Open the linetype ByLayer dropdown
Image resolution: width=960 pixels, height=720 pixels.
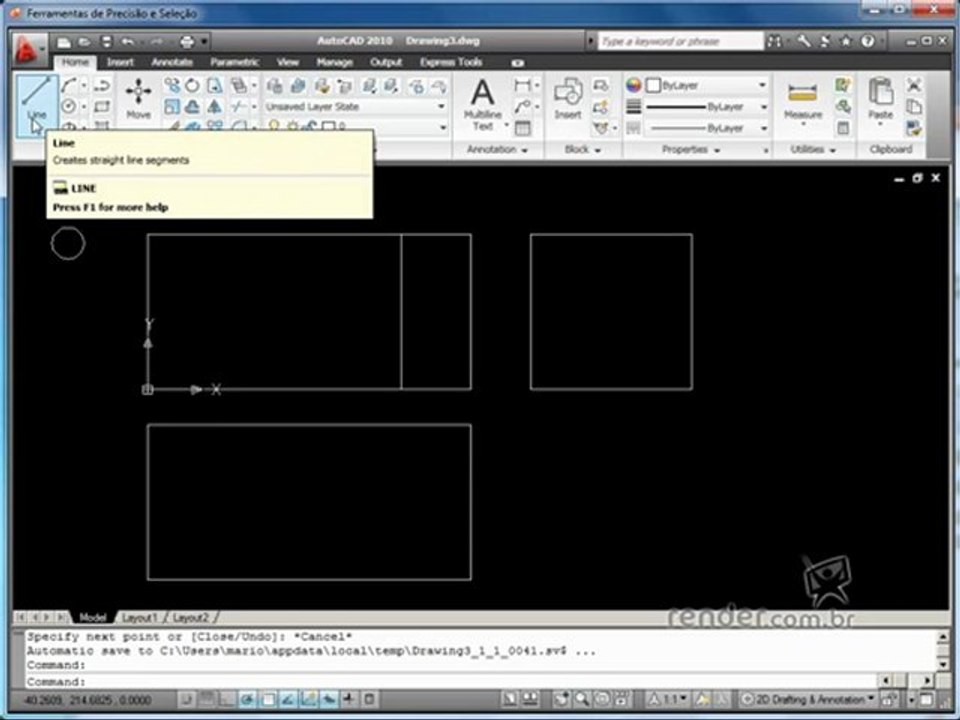point(707,128)
